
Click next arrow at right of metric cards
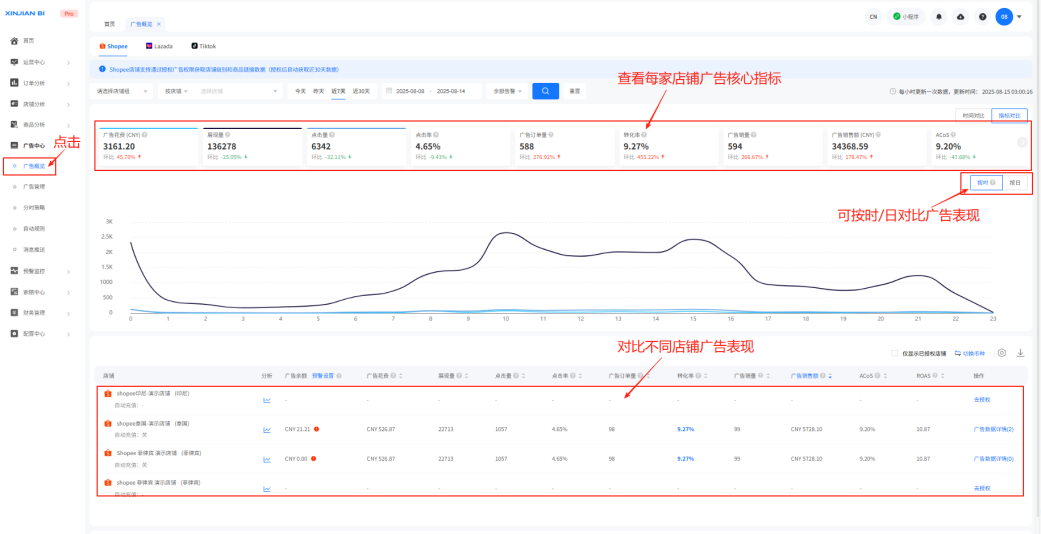click(x=1022, y=142)
